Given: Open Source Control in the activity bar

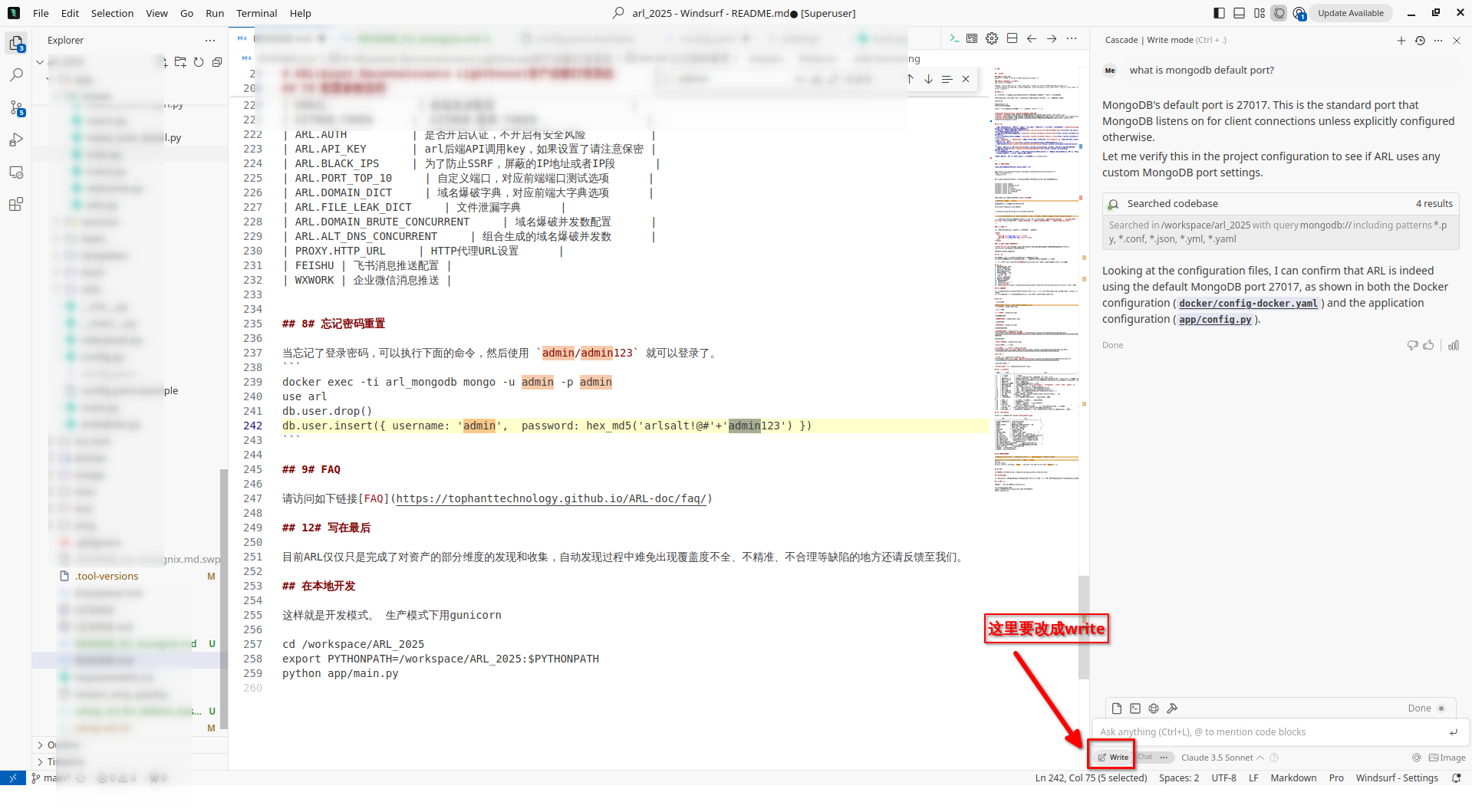Looking at the screenshot, I should pos(16,108).
